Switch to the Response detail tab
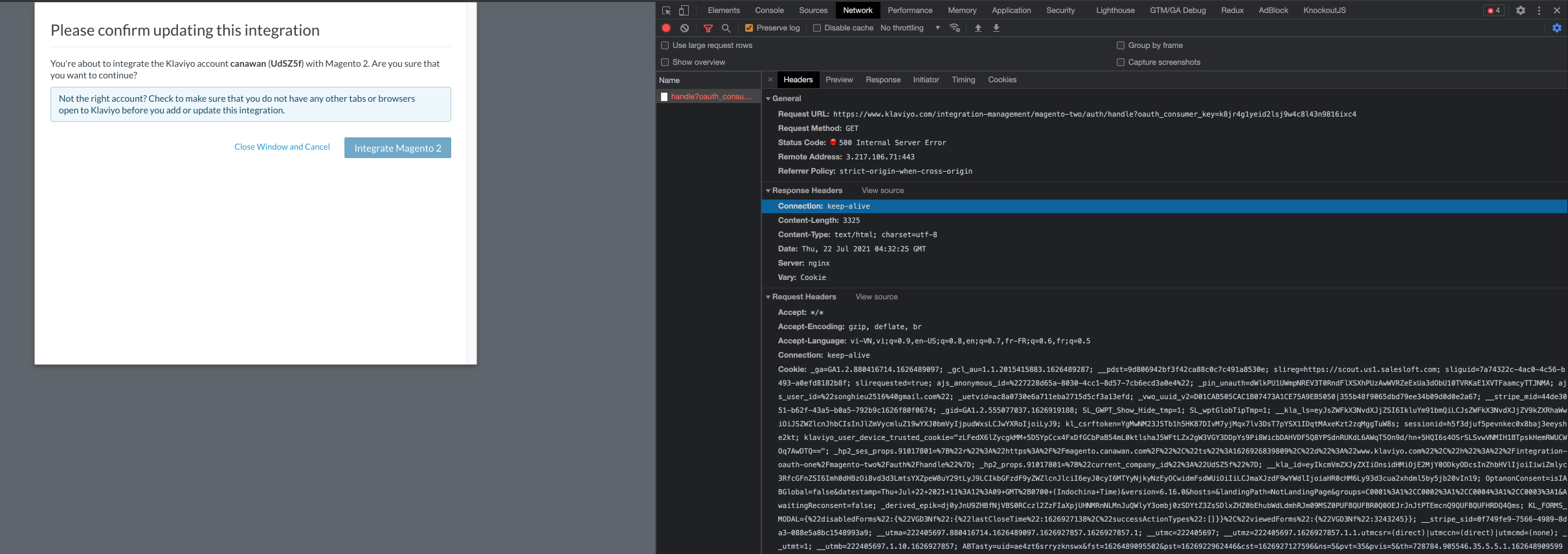Image resolution: width=1568 pixels, height=554 pixels. click(883, 80)
